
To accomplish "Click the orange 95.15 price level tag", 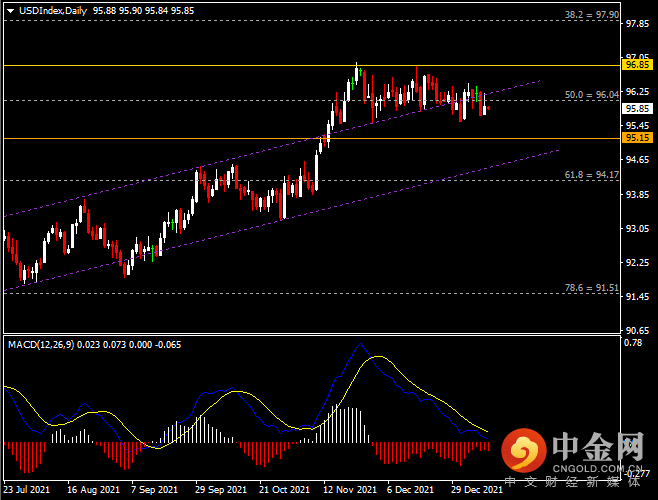I will click(637, 137).
